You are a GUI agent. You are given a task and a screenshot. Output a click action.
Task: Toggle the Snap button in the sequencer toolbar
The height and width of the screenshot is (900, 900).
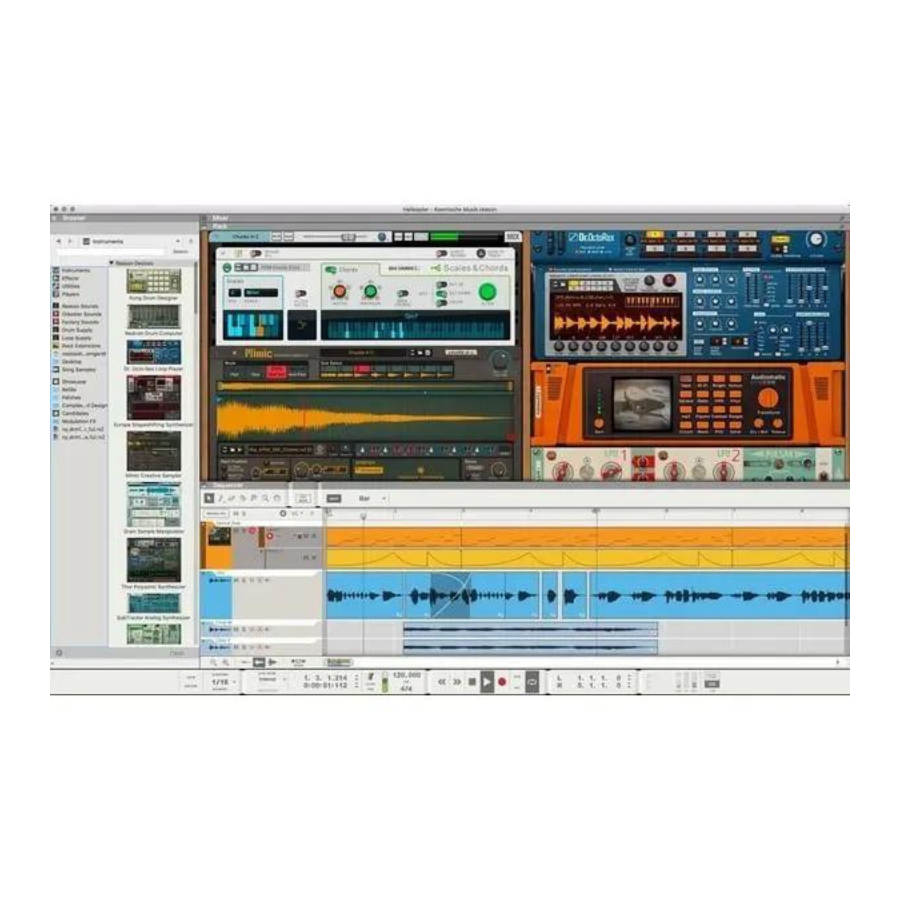[x=333, y=498]
